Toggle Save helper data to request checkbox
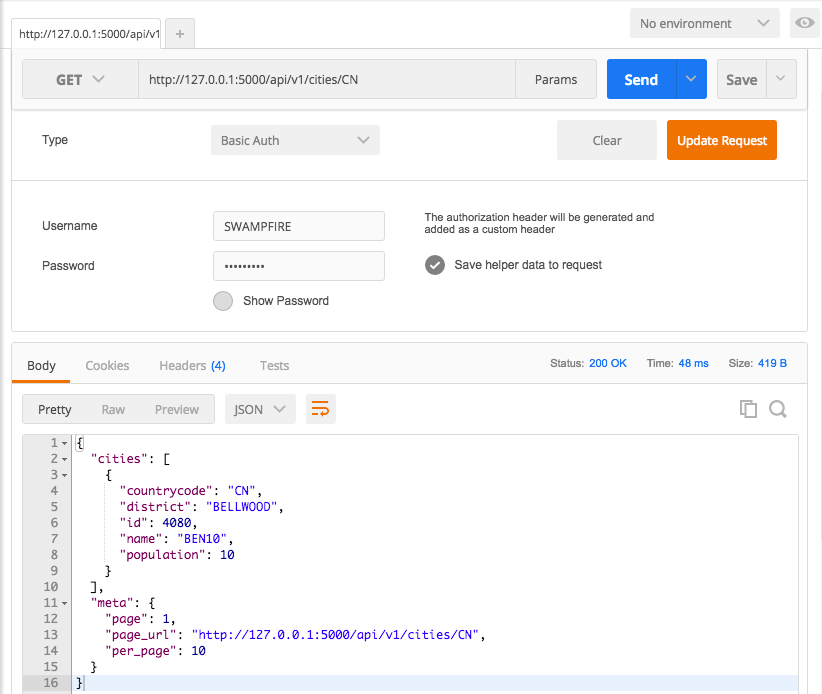The image size is (822, 694). click(x=435, y=265)
